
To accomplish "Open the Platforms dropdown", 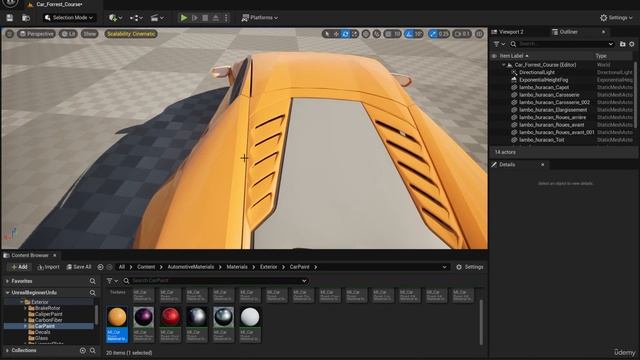I will click(x=260, y=18).
